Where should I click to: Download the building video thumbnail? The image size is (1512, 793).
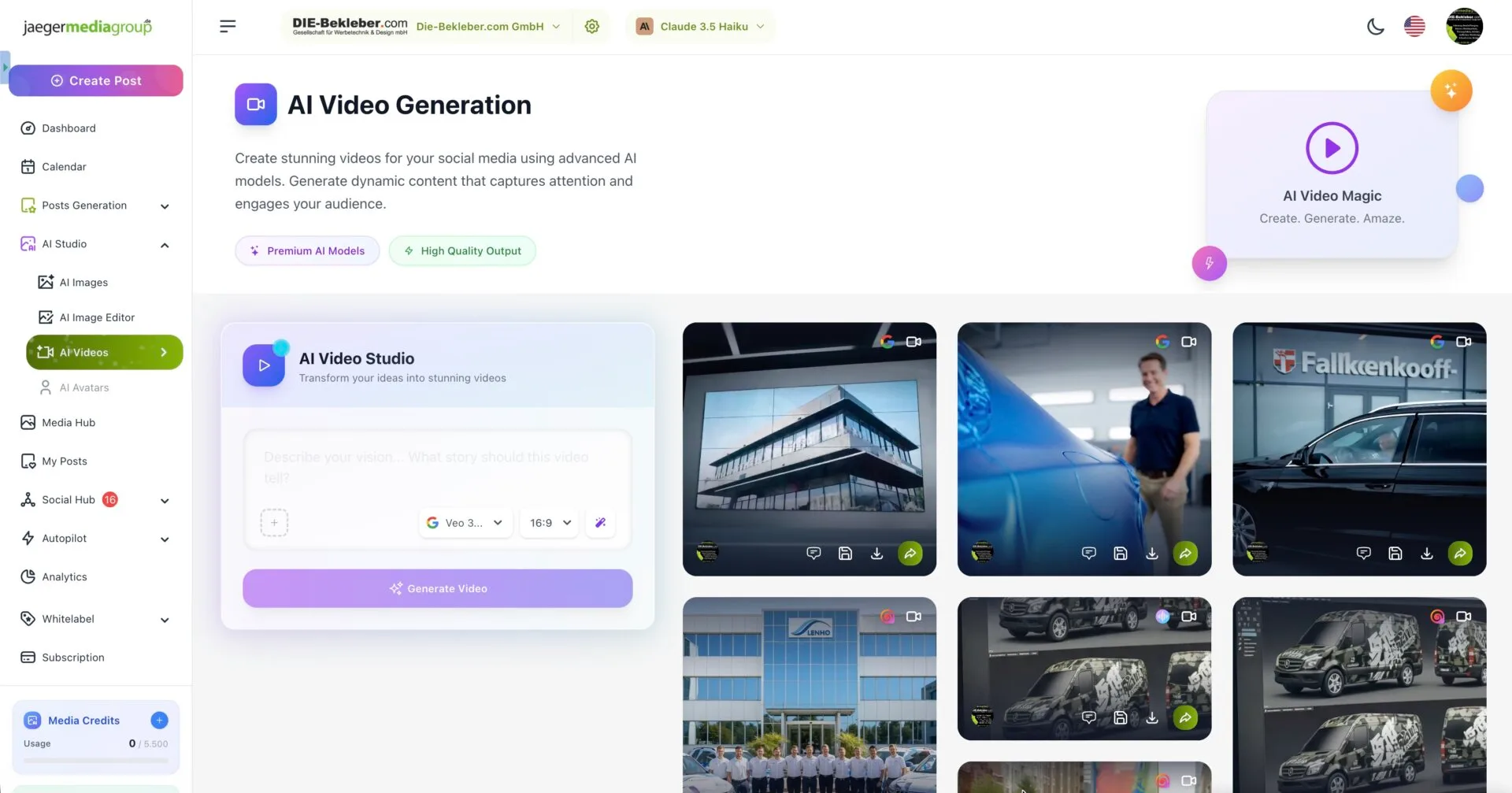pyautogui.click(x=876, y=554)
